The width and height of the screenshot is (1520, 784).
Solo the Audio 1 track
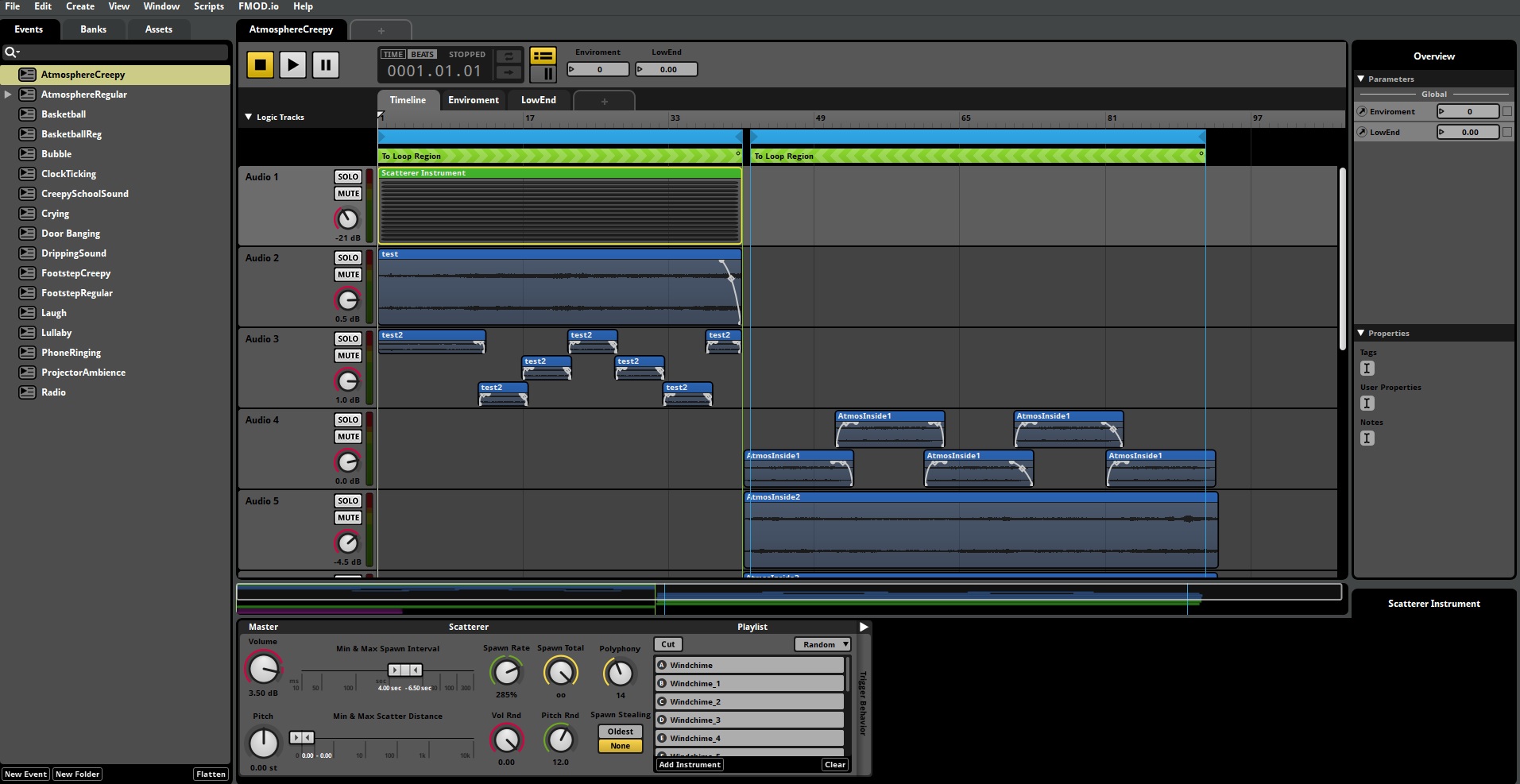point(347,177)
